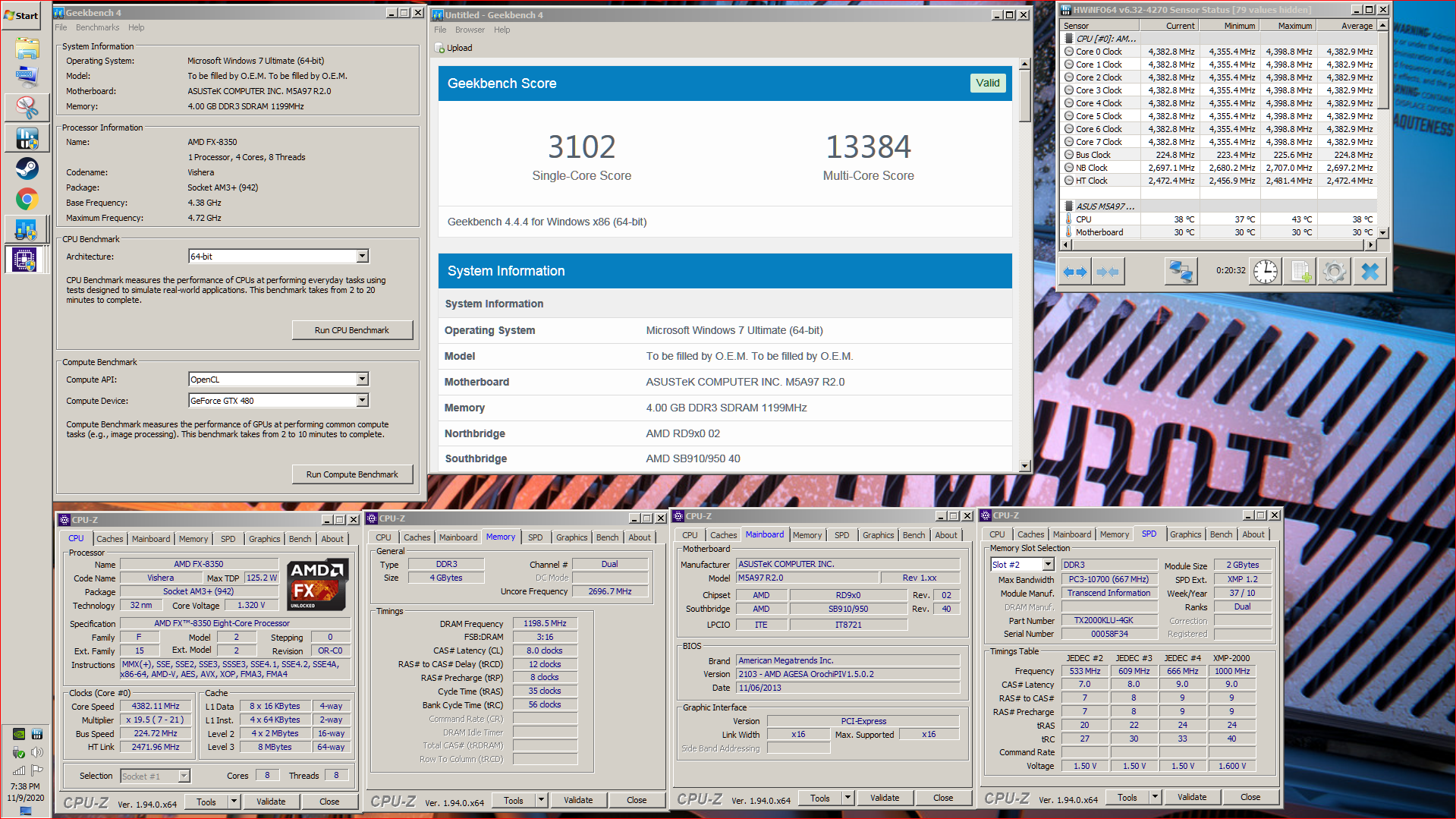The image size is (1456, 819).
Task: Click Geekbench results scroll down arrow
Action: point(1024,466)
